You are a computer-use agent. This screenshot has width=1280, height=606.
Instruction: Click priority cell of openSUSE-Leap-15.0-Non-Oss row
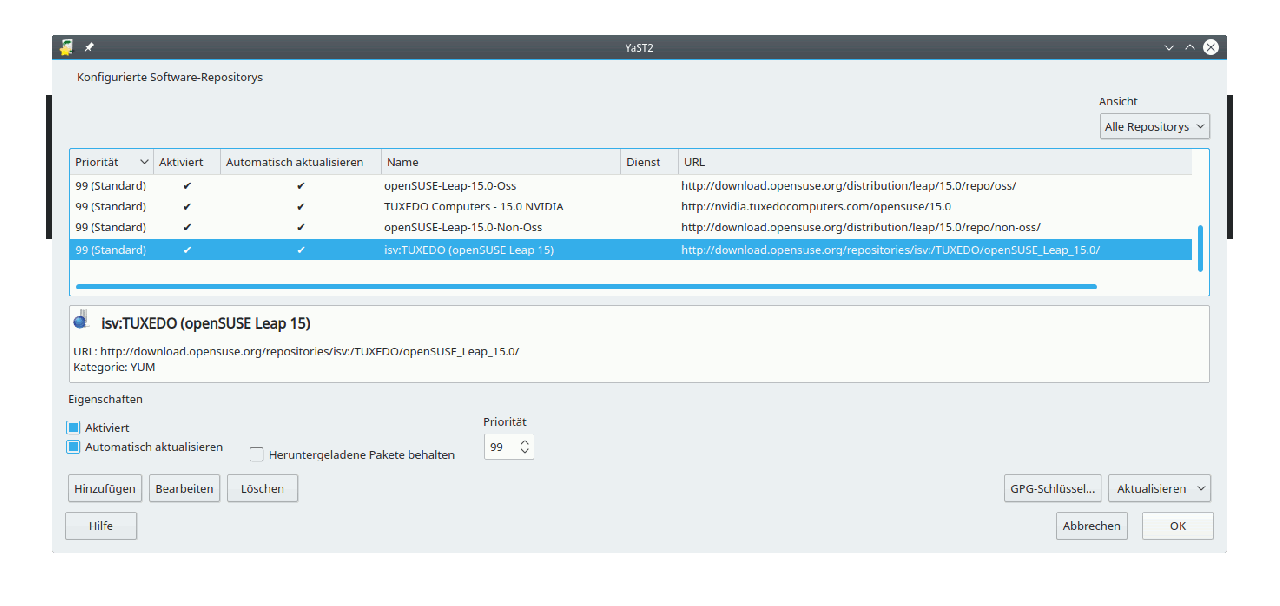tap(110, 228)
